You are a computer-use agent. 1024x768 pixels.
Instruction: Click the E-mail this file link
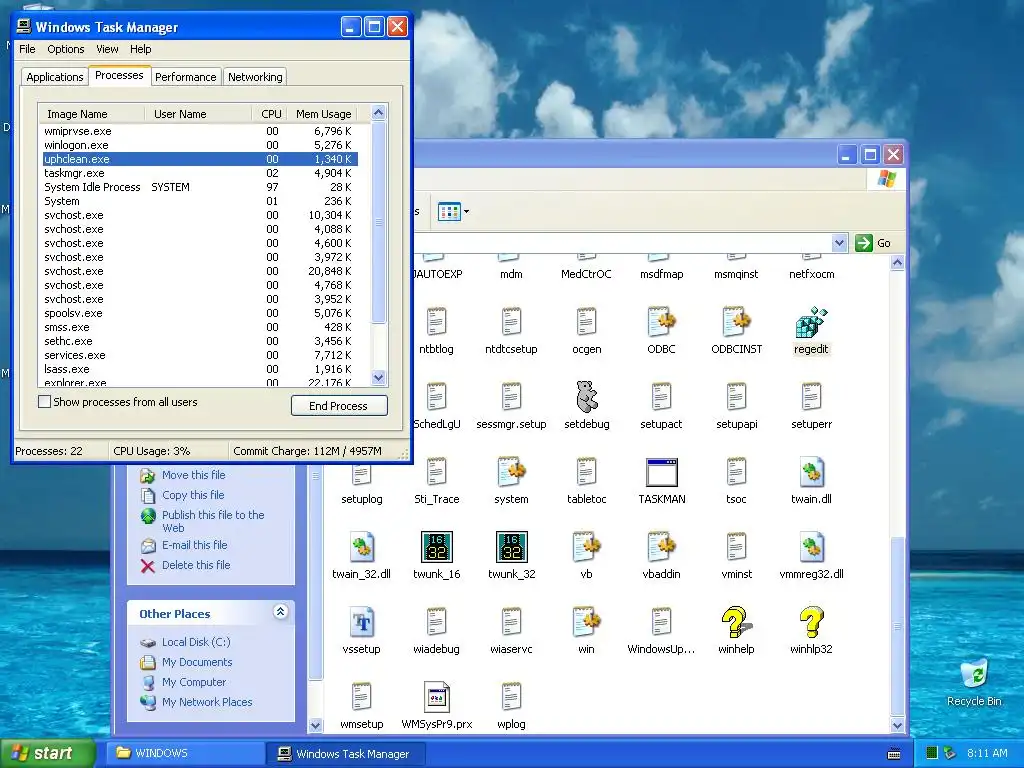(x=195, y=545)
